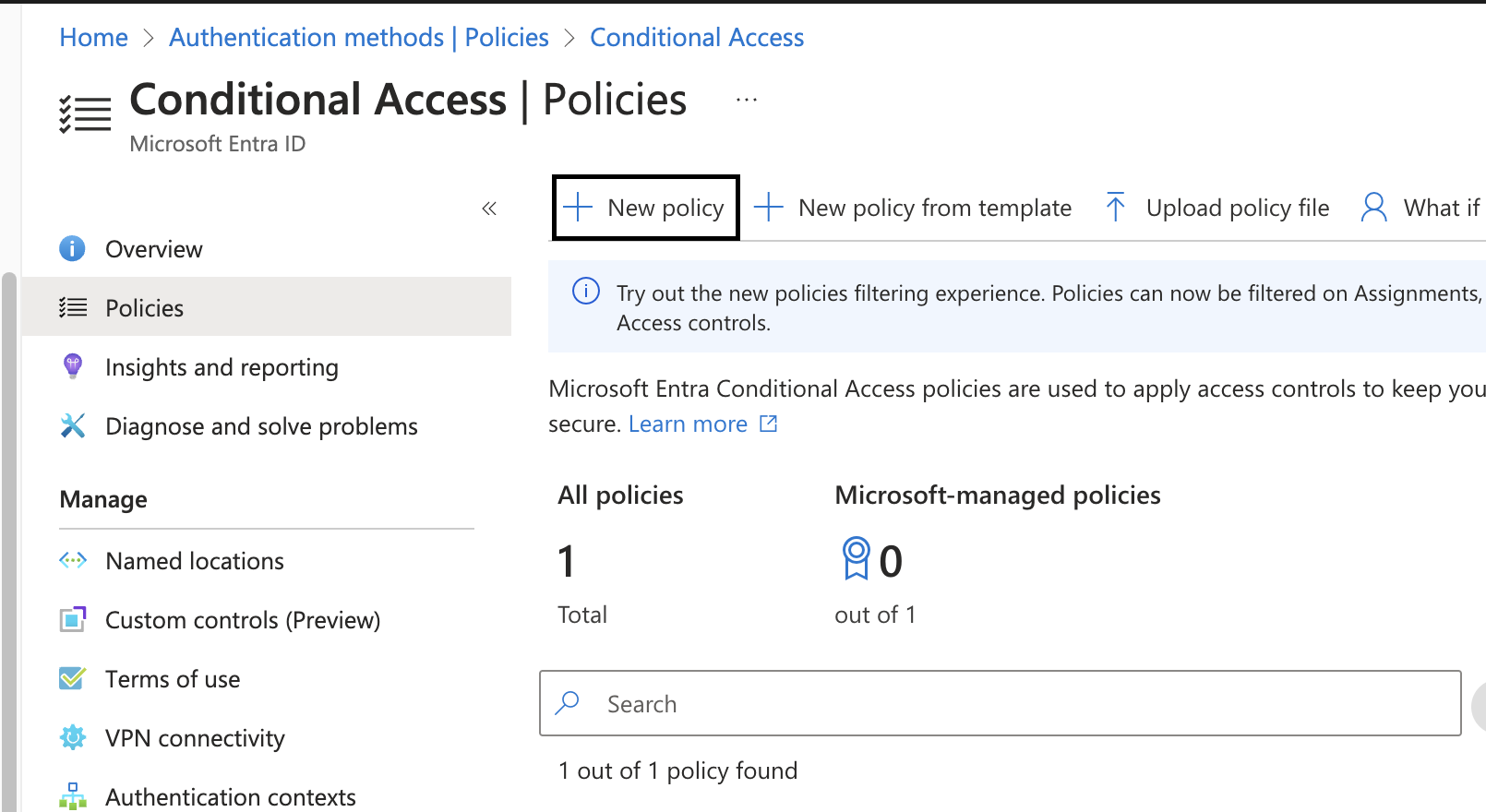Click the Manage section heading
The image size is (1486, 812).
[x=103, y=499]
